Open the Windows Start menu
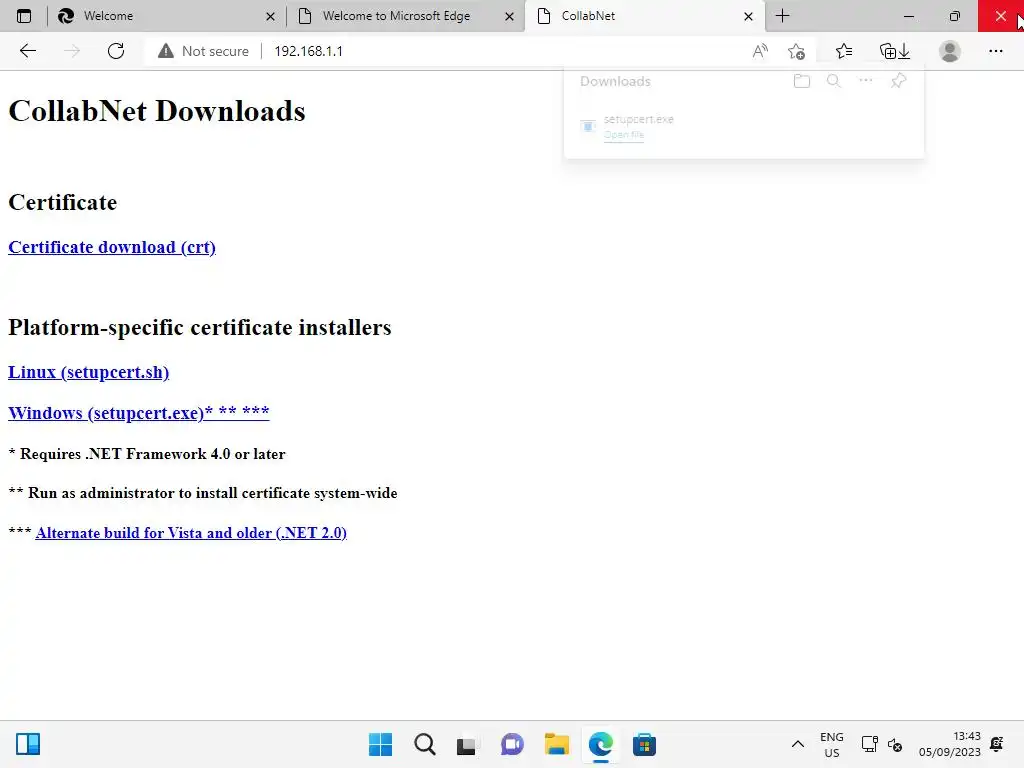The height and width of the screenshot is (768, 1024). point(380,744)
